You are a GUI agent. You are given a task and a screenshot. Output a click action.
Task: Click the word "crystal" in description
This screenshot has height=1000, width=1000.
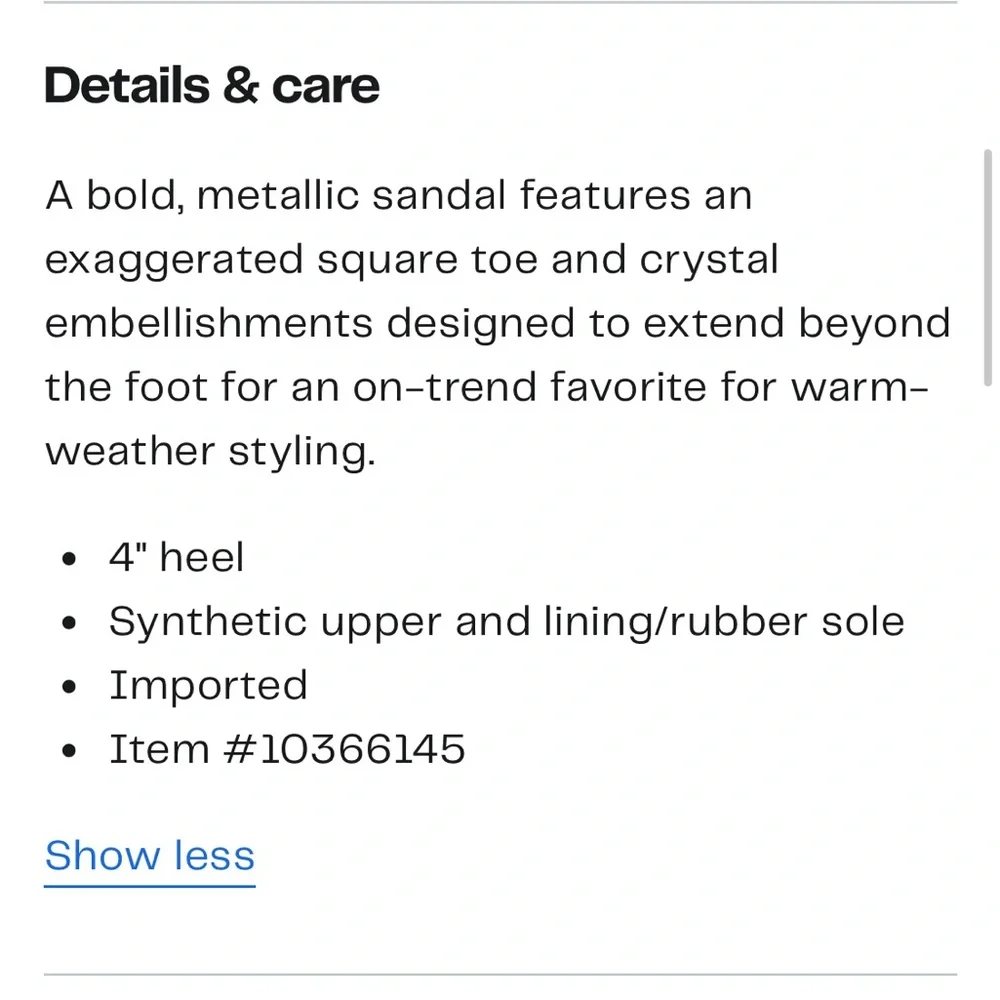(709, 261)
